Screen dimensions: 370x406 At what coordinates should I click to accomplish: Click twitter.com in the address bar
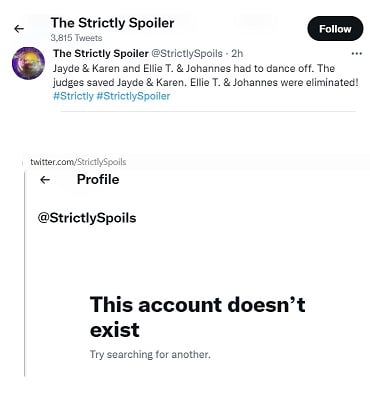point(53,162)
